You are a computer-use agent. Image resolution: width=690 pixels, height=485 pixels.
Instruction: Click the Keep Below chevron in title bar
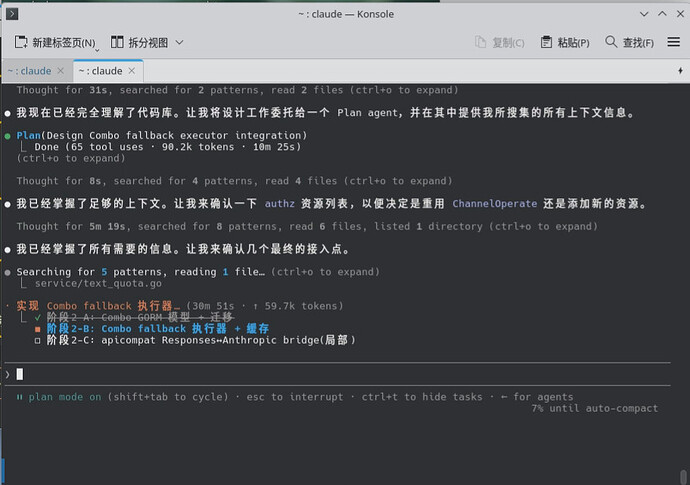click(x=644, y=14)
